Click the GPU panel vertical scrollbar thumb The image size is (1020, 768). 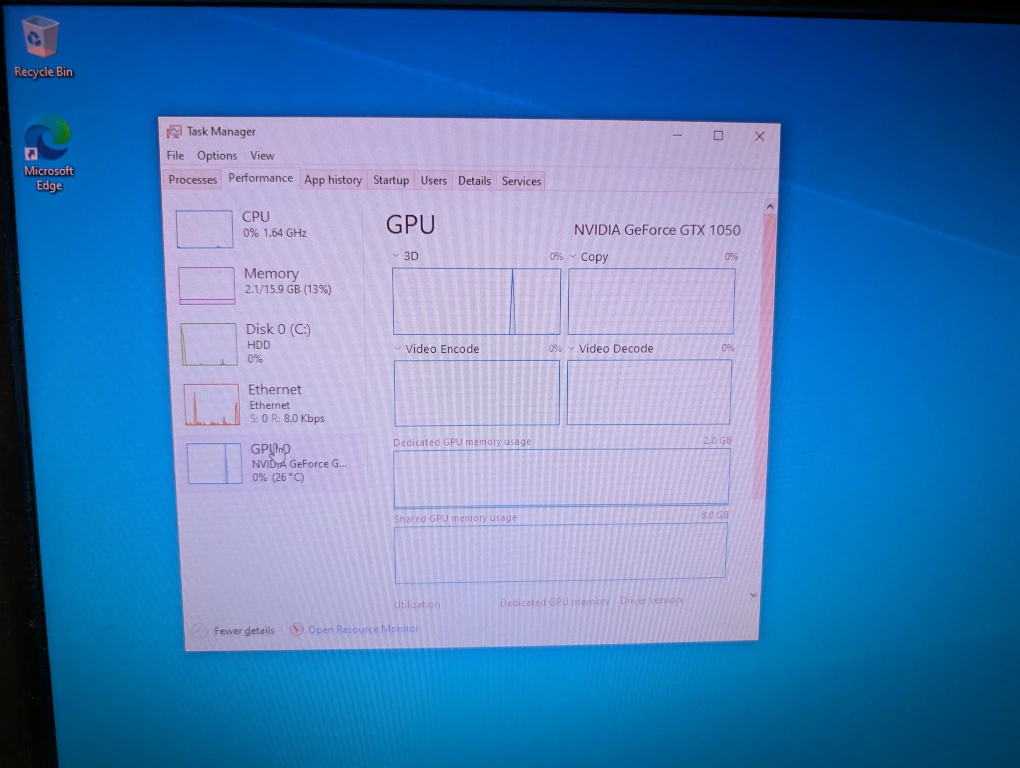coord(765,358)
